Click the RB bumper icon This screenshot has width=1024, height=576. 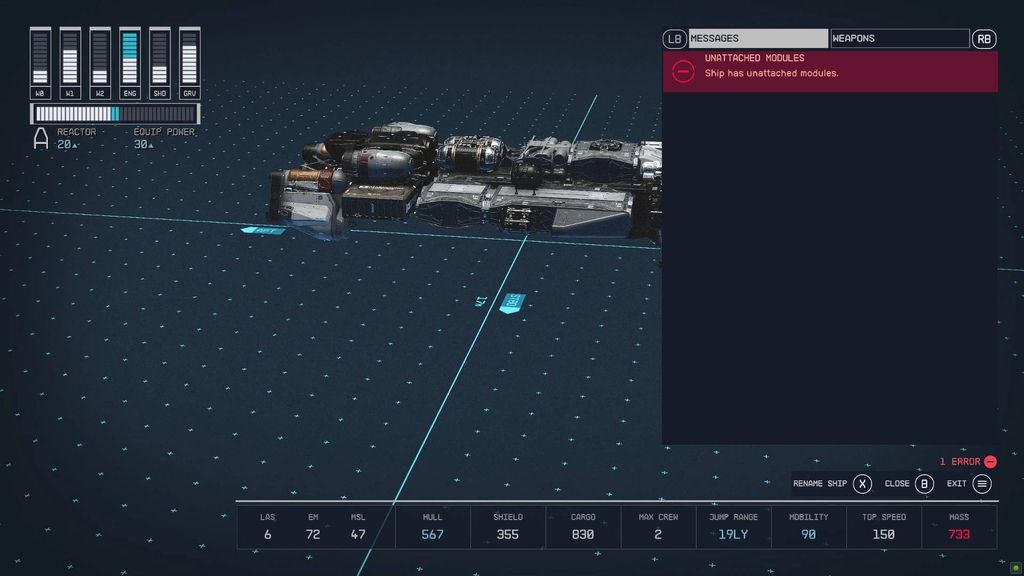coord(986,38)
